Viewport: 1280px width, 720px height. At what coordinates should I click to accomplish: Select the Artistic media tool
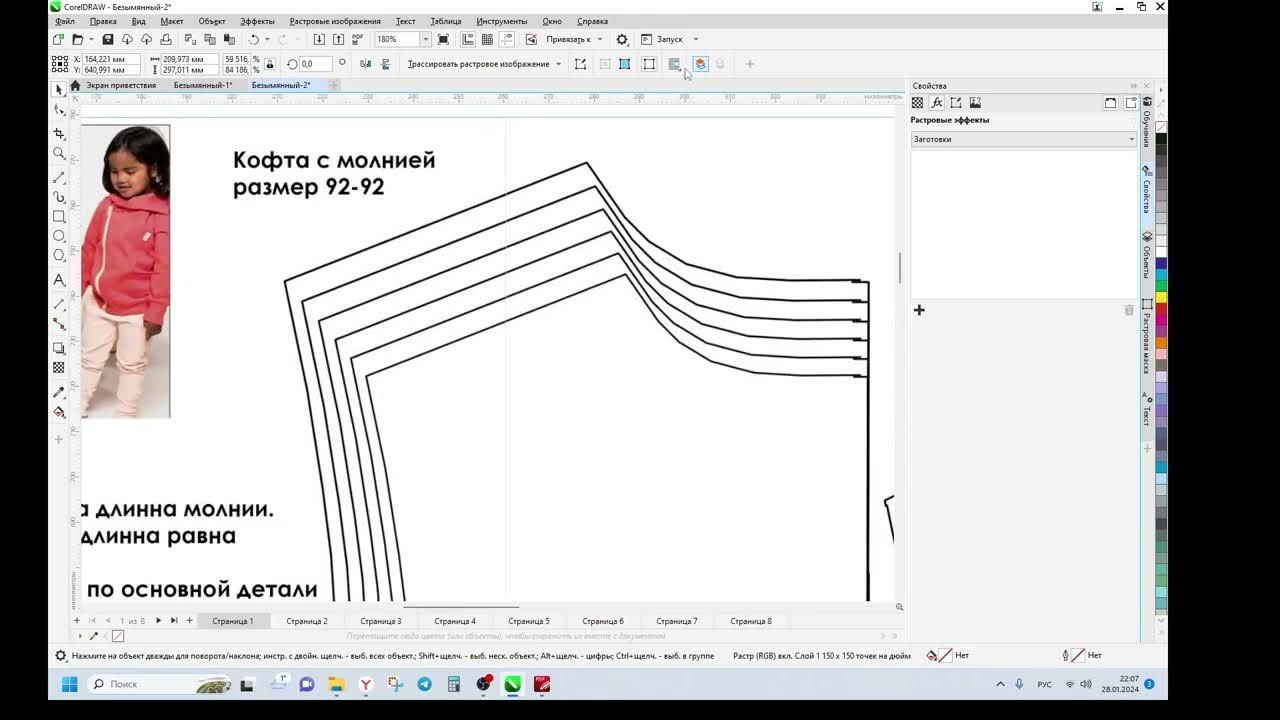(x=59, y=197)
